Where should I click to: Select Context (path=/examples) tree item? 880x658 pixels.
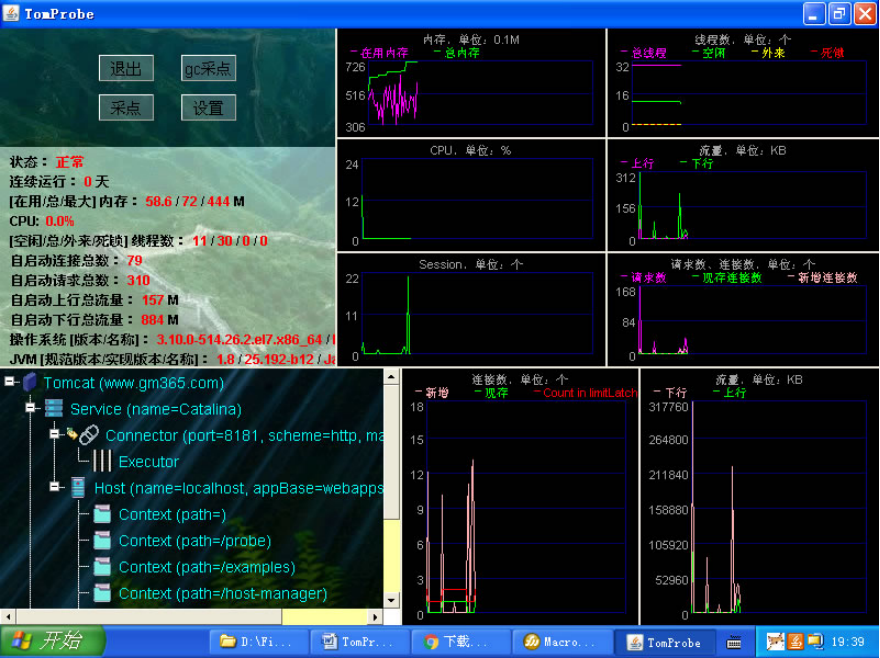coord(207,567)
